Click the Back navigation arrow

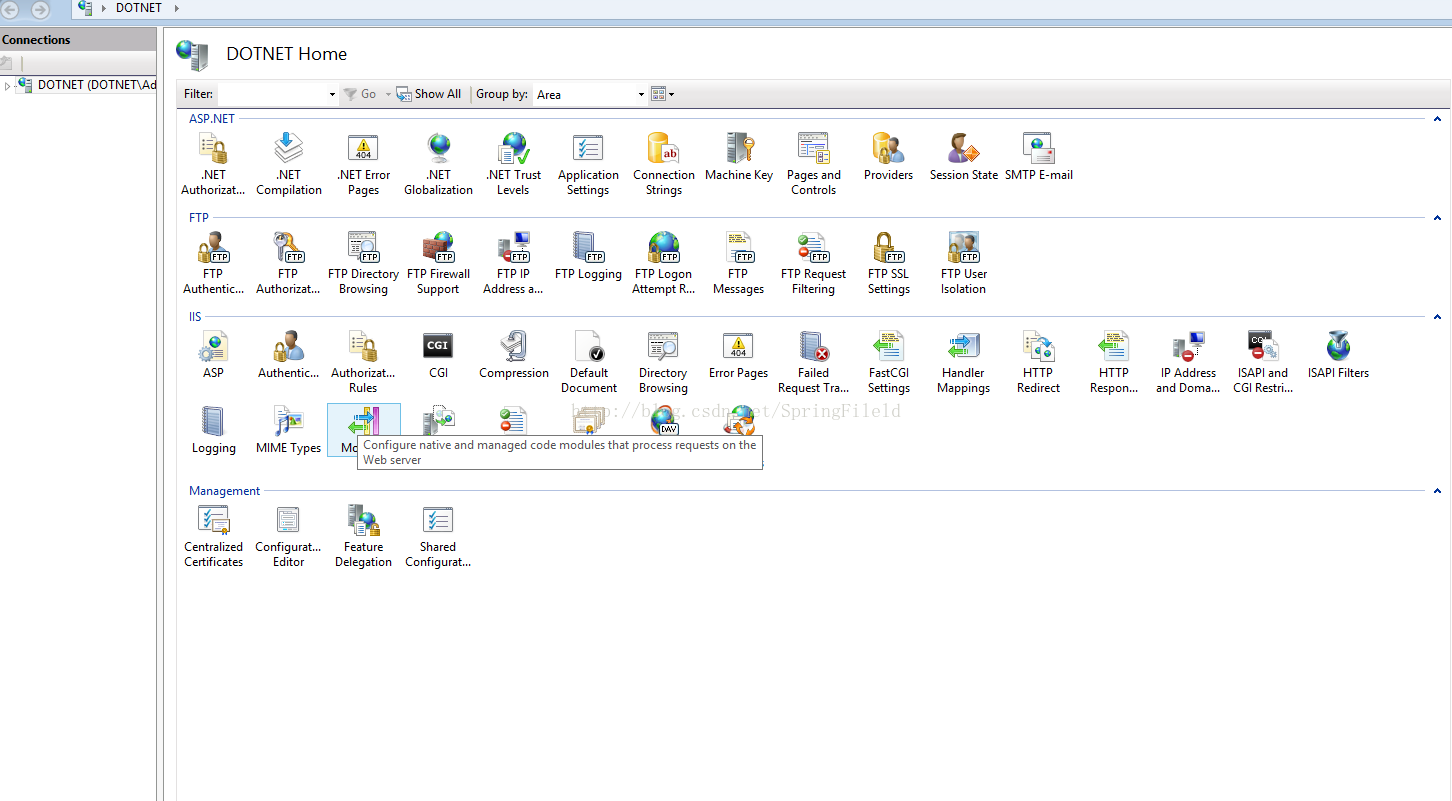[x=11, y=9]
